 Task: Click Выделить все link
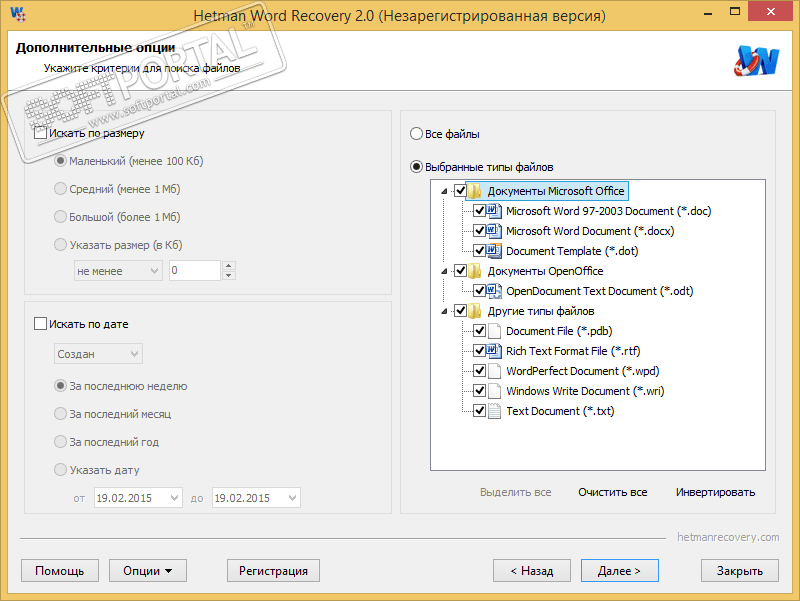point(515,492)
